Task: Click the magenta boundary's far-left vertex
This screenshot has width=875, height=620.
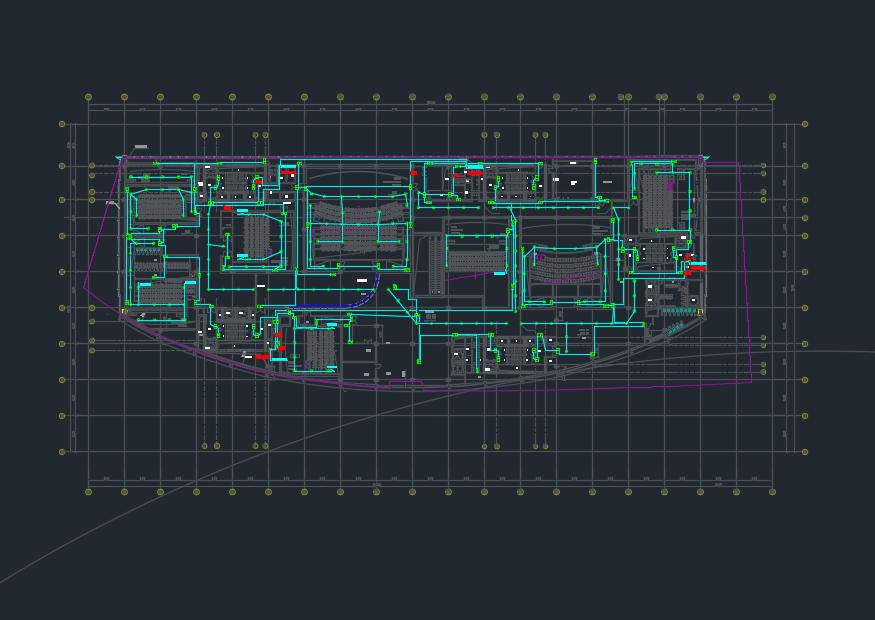Action: pos(84,289)
